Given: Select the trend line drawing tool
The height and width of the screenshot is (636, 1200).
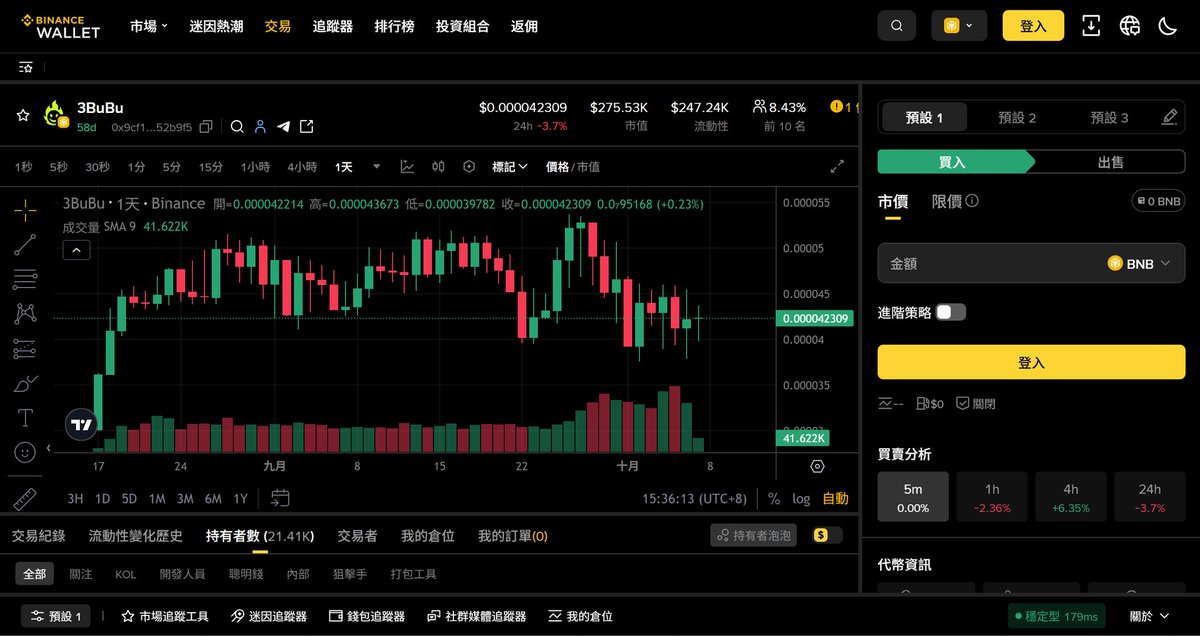Looking at the screenshot, I should coord(25,244).
